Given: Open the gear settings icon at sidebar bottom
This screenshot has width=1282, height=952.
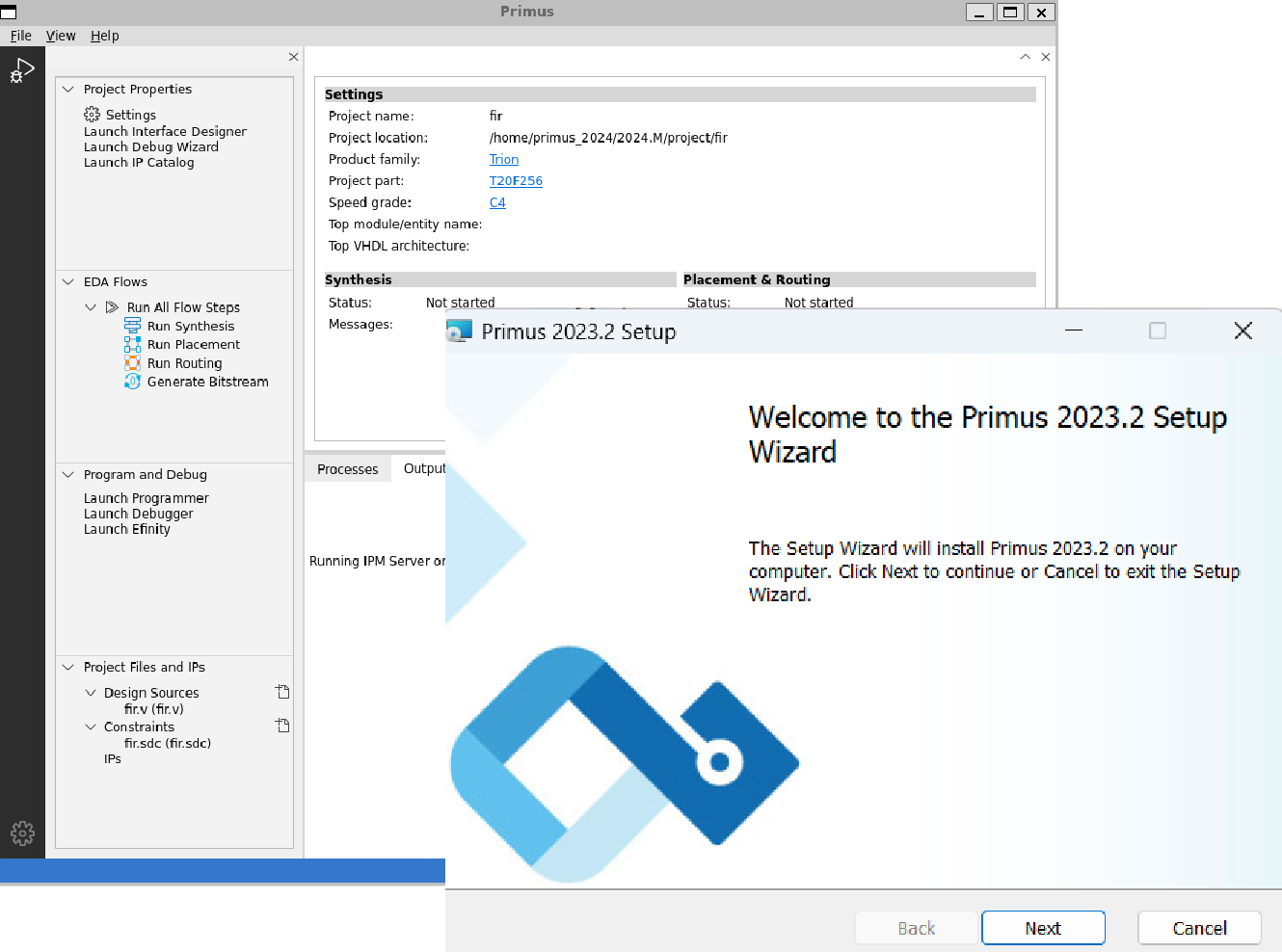Looking at the screenshot, I should (22, 833).
